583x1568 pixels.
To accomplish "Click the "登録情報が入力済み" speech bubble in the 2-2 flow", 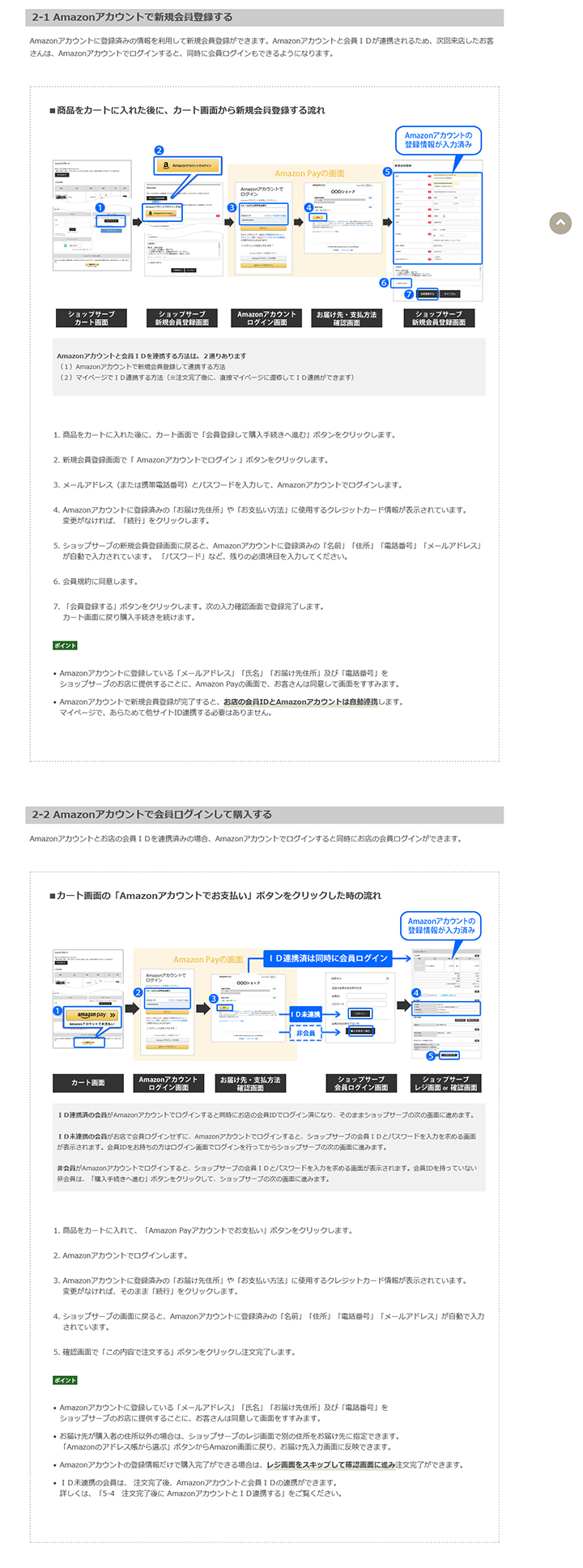I will [x=441, y=926].
